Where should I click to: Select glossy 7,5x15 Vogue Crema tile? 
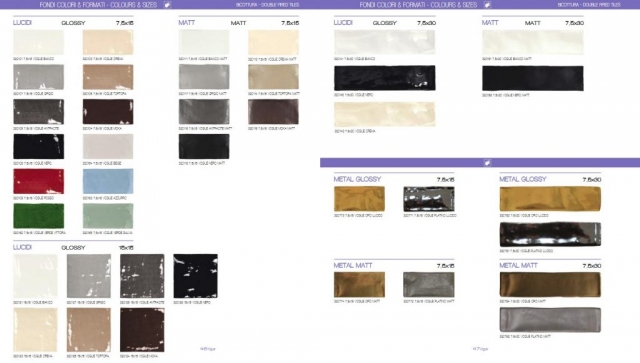pos(108,42)
